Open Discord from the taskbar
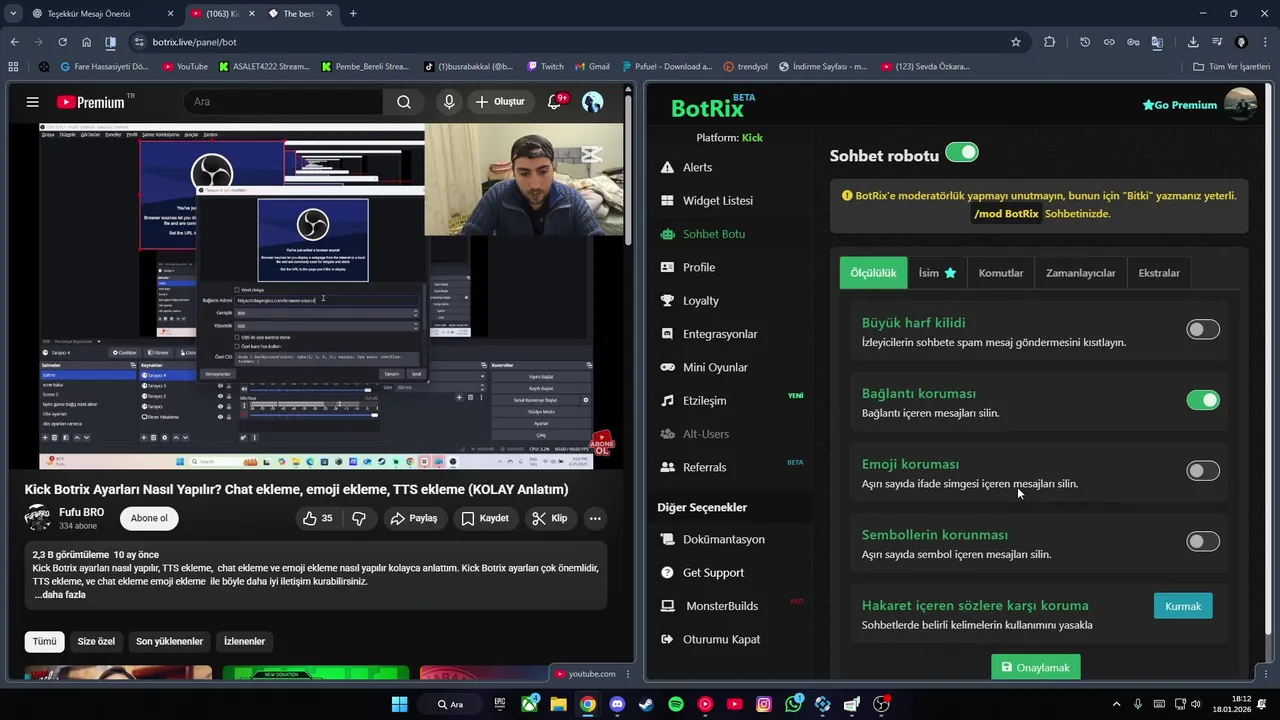1280x720 pixels. [617, 704]
